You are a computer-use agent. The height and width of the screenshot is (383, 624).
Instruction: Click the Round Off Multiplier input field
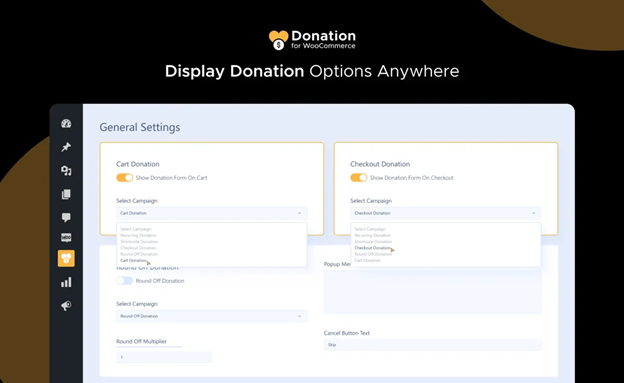(164, 357)
